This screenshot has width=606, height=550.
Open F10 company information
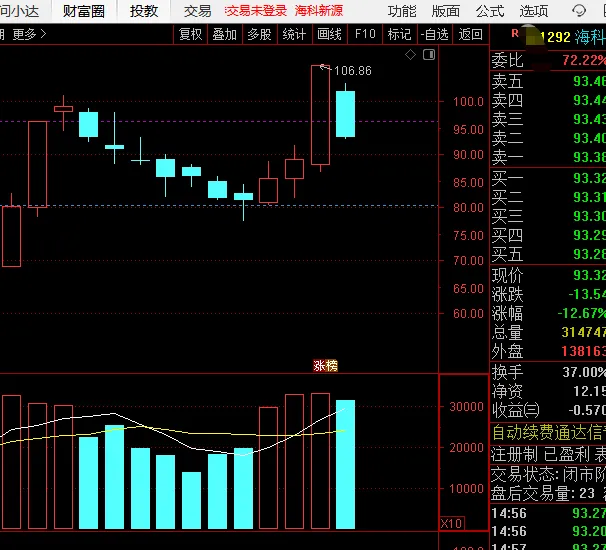365,34
